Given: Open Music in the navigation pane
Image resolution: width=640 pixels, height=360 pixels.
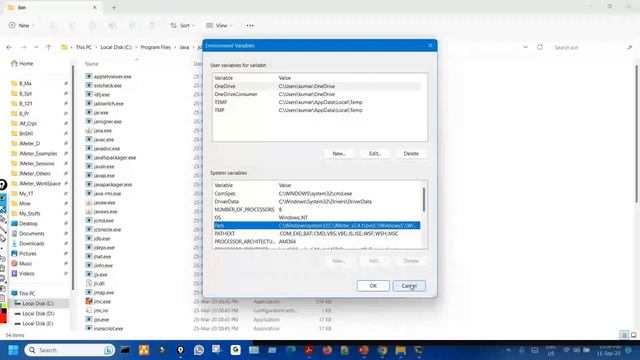Looking at the screenshot, I should pos(25,264).
